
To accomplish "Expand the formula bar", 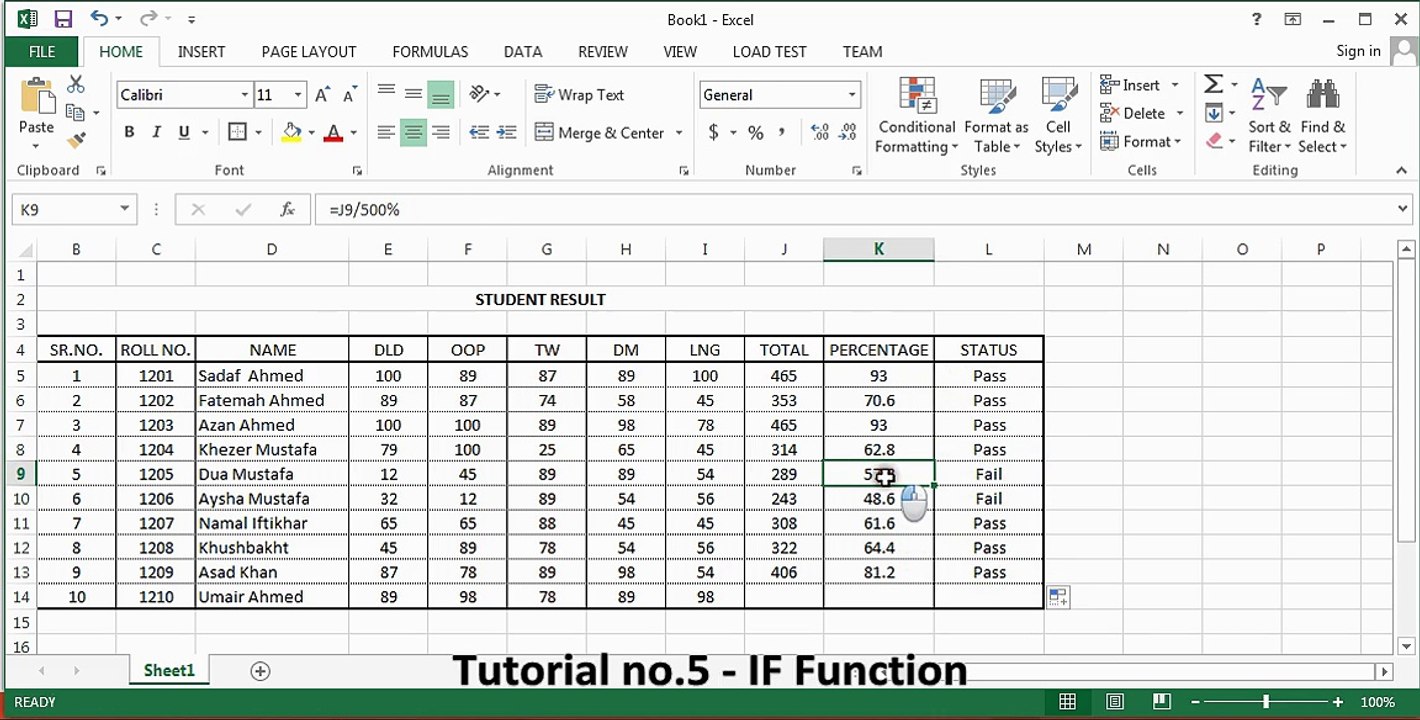I will [1402, 209].
